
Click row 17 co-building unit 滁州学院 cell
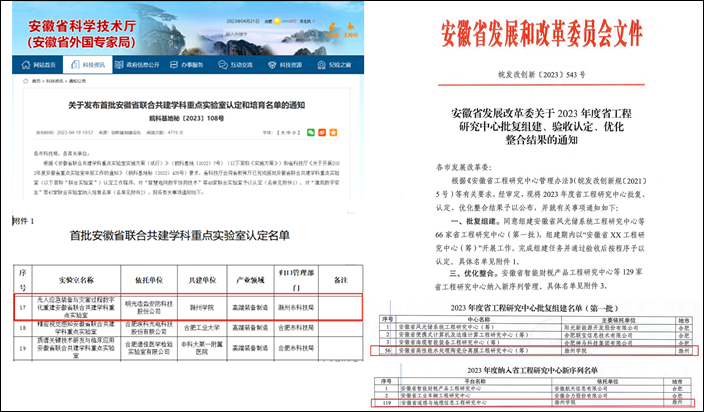(x=202, y=308)
